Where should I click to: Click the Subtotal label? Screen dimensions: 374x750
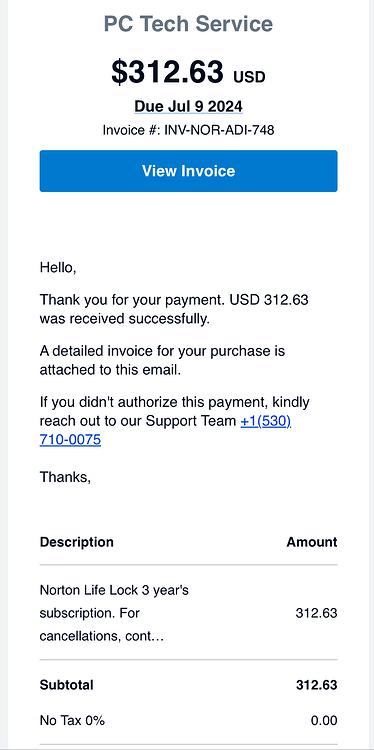click(66, 685)
